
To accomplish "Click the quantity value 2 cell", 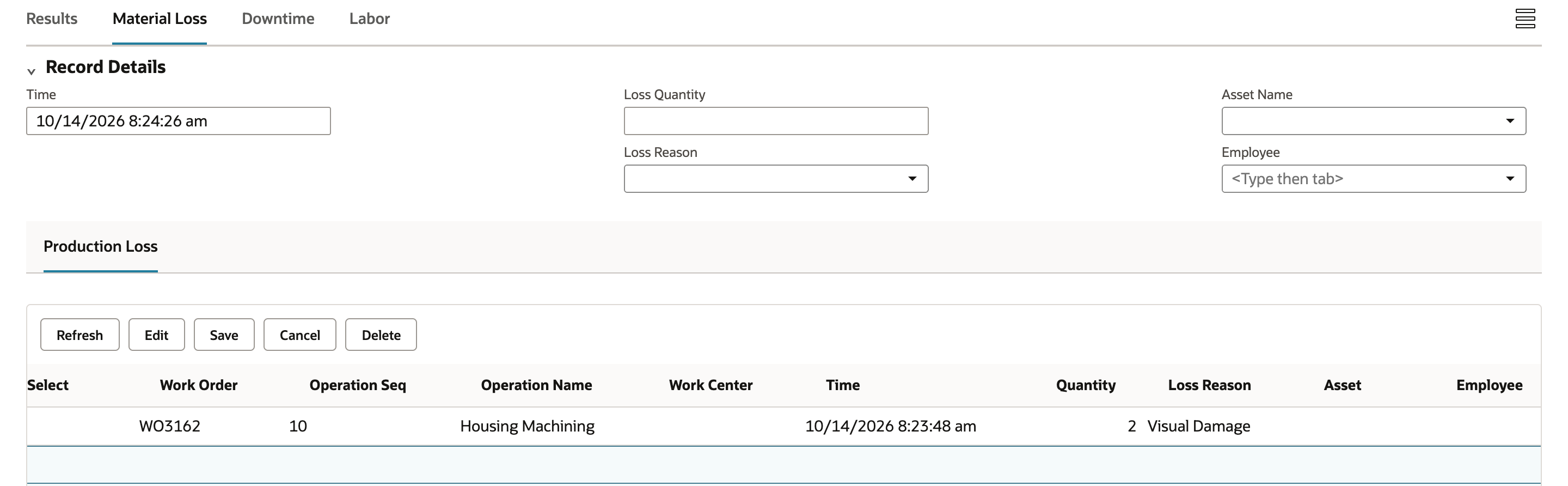I will (1131, 426).
